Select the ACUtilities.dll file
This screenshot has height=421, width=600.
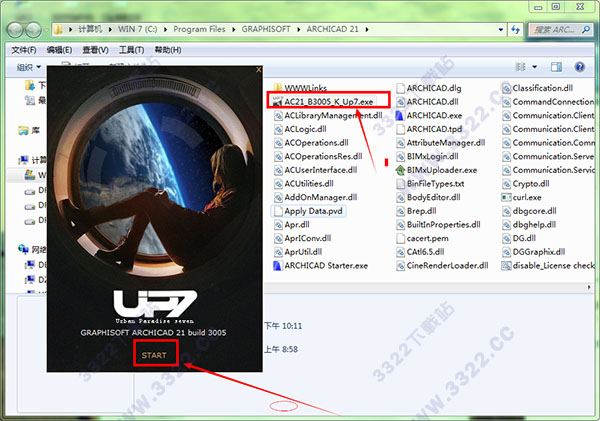(x=304, y=184)
